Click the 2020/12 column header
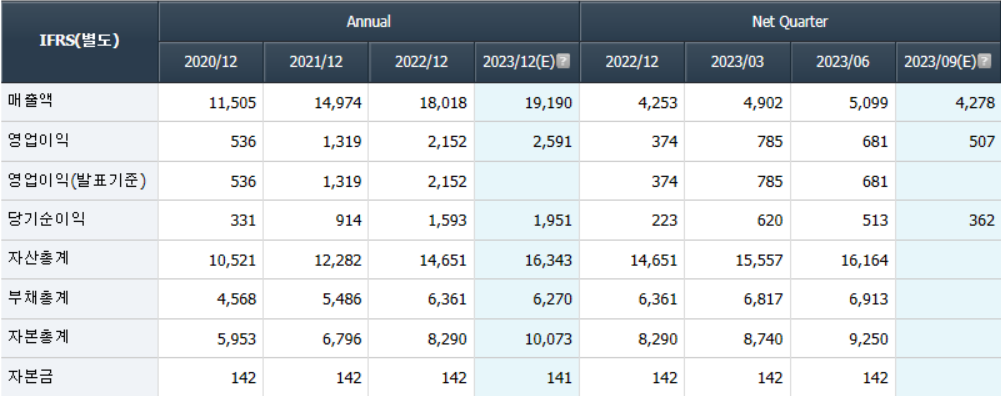Screen dimensions: 1001x396 point(211,62)
